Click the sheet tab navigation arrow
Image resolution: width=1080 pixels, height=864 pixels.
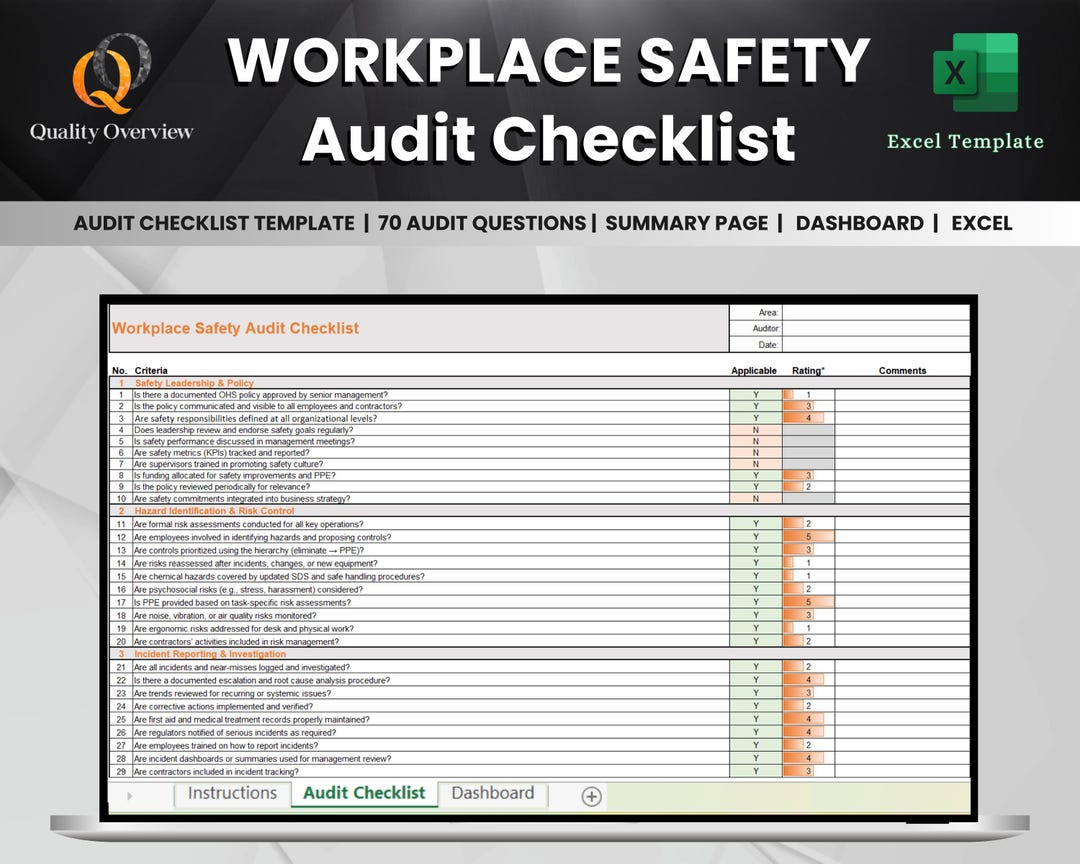click(131, 795)
